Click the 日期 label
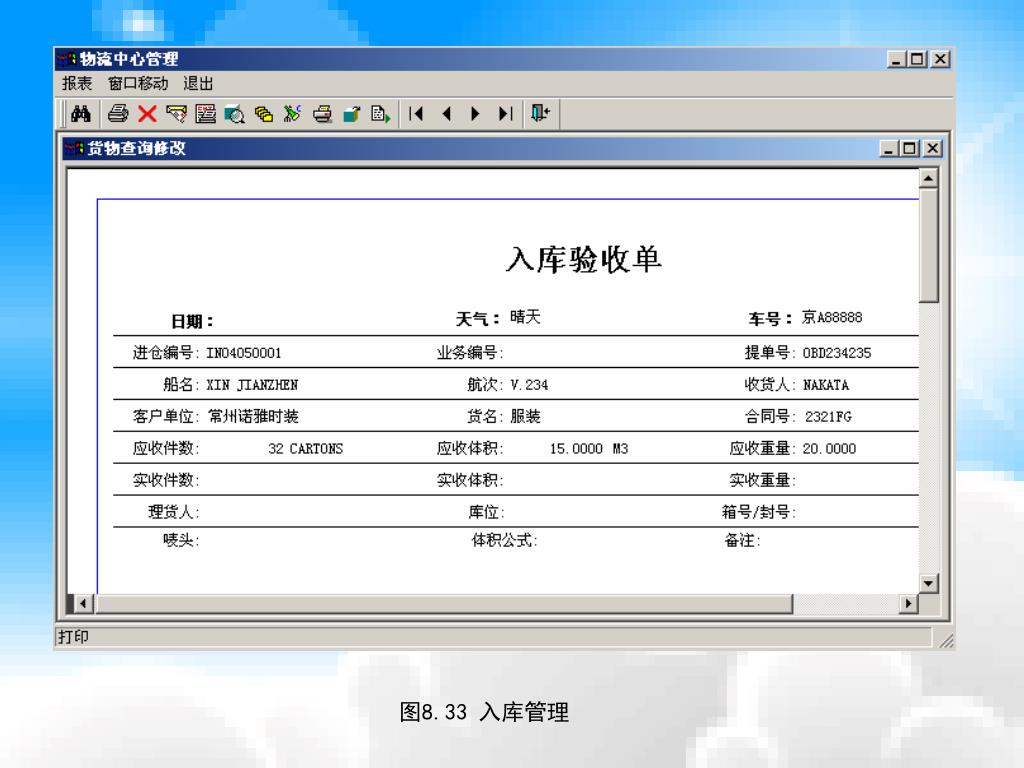1024x768 pixels. [x=192, y=321]
